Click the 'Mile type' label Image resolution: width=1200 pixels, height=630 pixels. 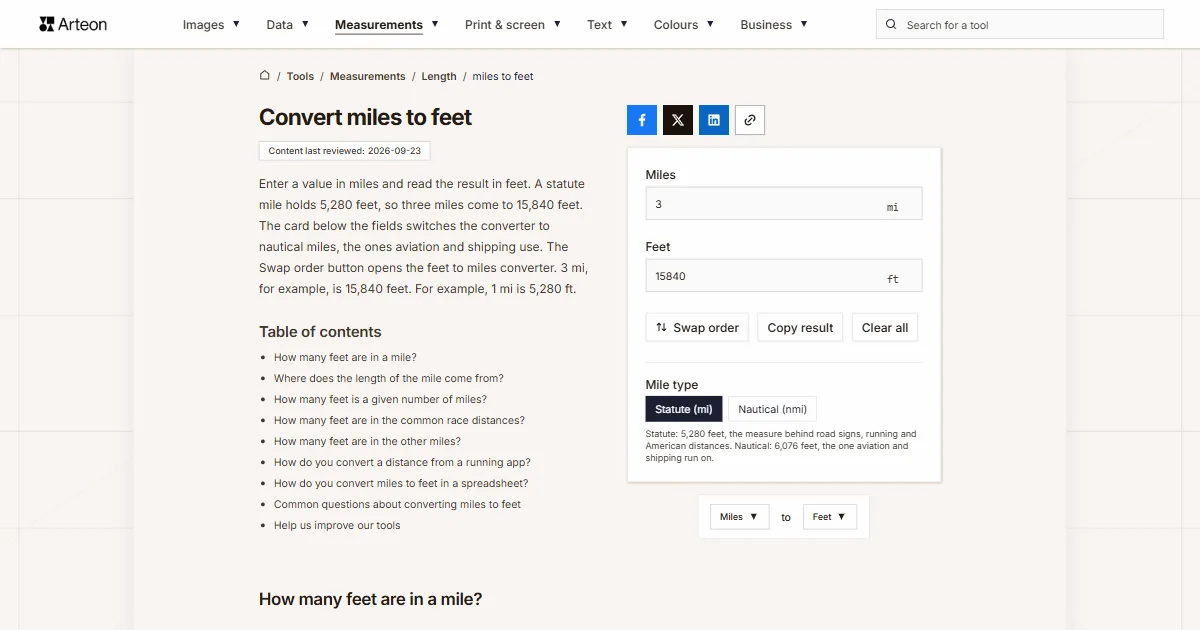pyautogui.click(x=672, y=385)
